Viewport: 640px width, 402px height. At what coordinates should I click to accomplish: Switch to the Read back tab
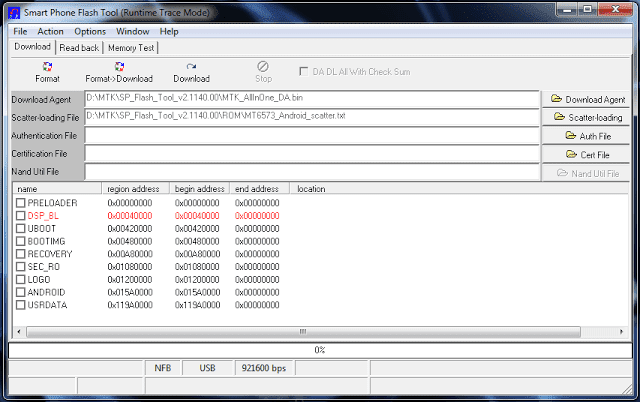[x=79, y=48]
